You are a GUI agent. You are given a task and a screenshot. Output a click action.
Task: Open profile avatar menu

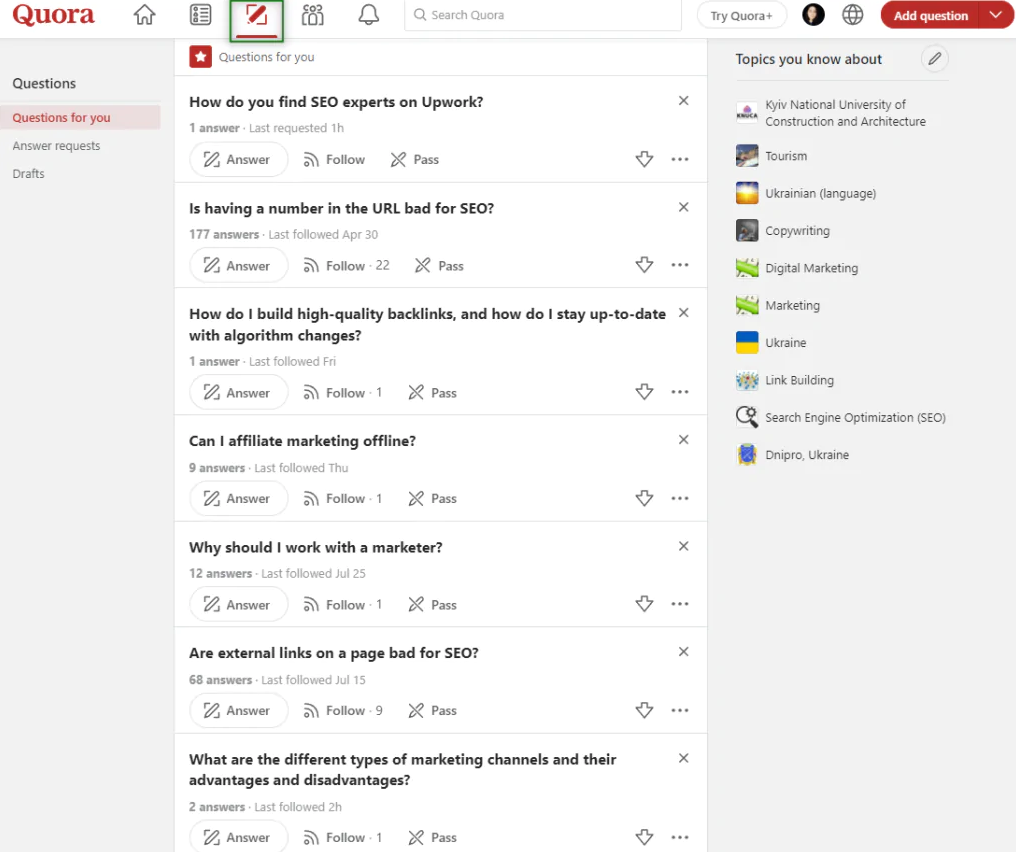(814, 15)
